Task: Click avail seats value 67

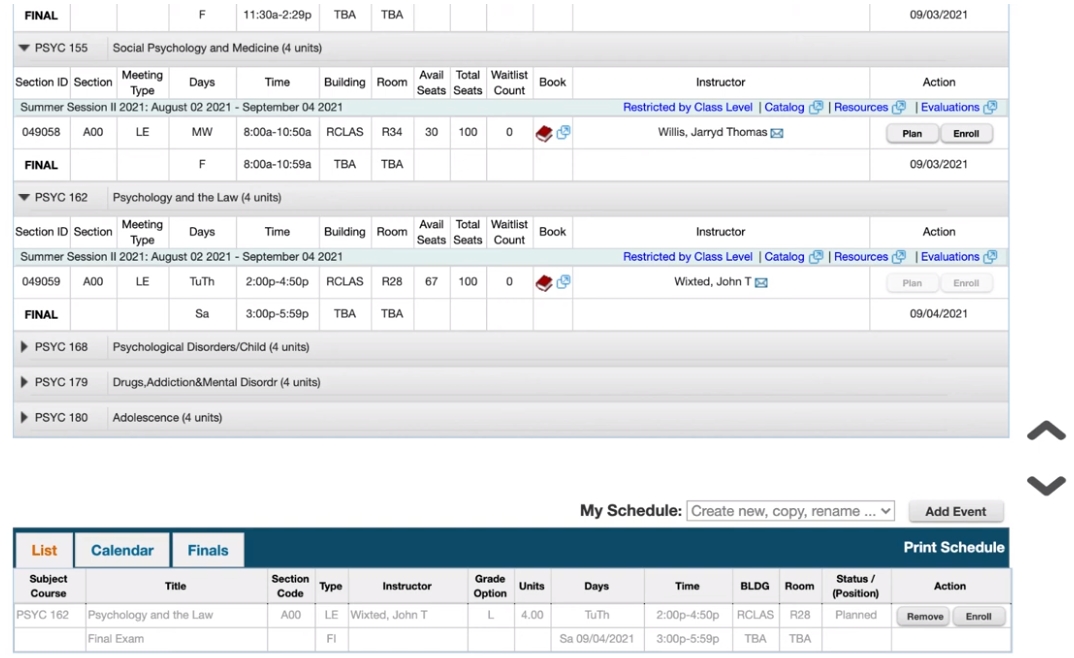Action: click(x=432, y=281)
